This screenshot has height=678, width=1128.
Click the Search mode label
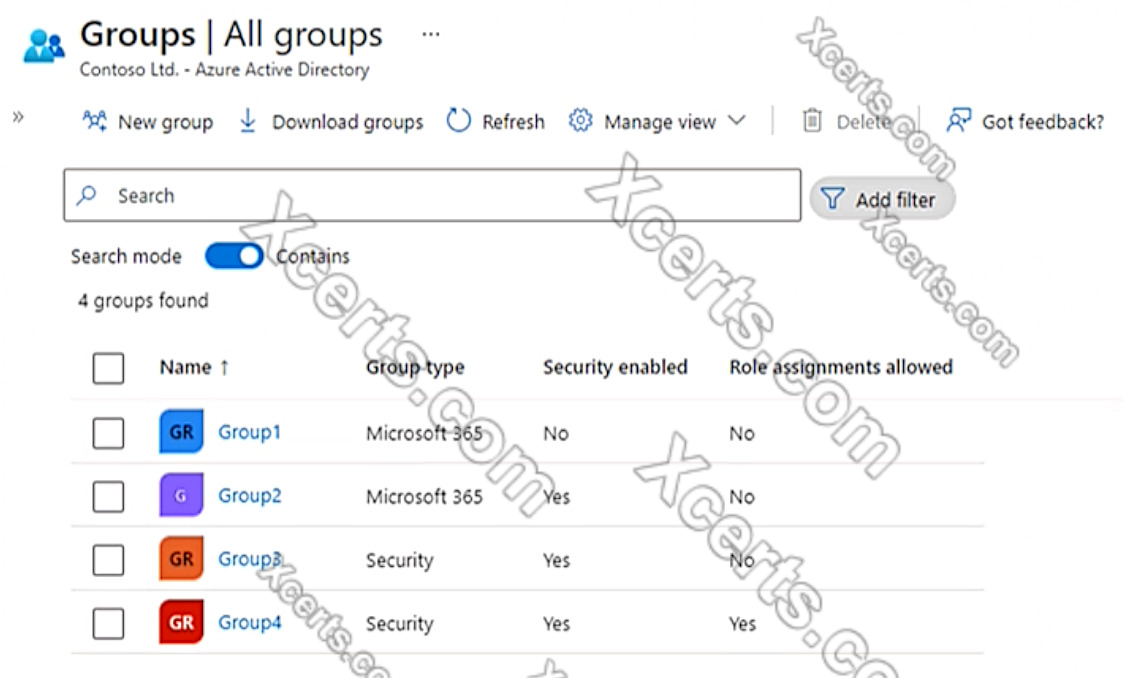click(126, 256)
